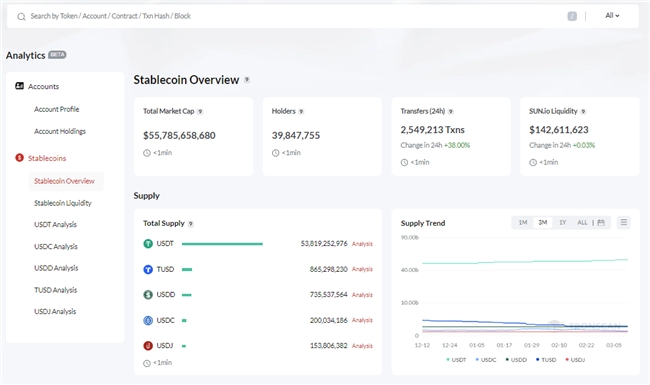Open the chart hamburger menu icon
This screenshot has width=650, height=385.
tap(623, 223)
